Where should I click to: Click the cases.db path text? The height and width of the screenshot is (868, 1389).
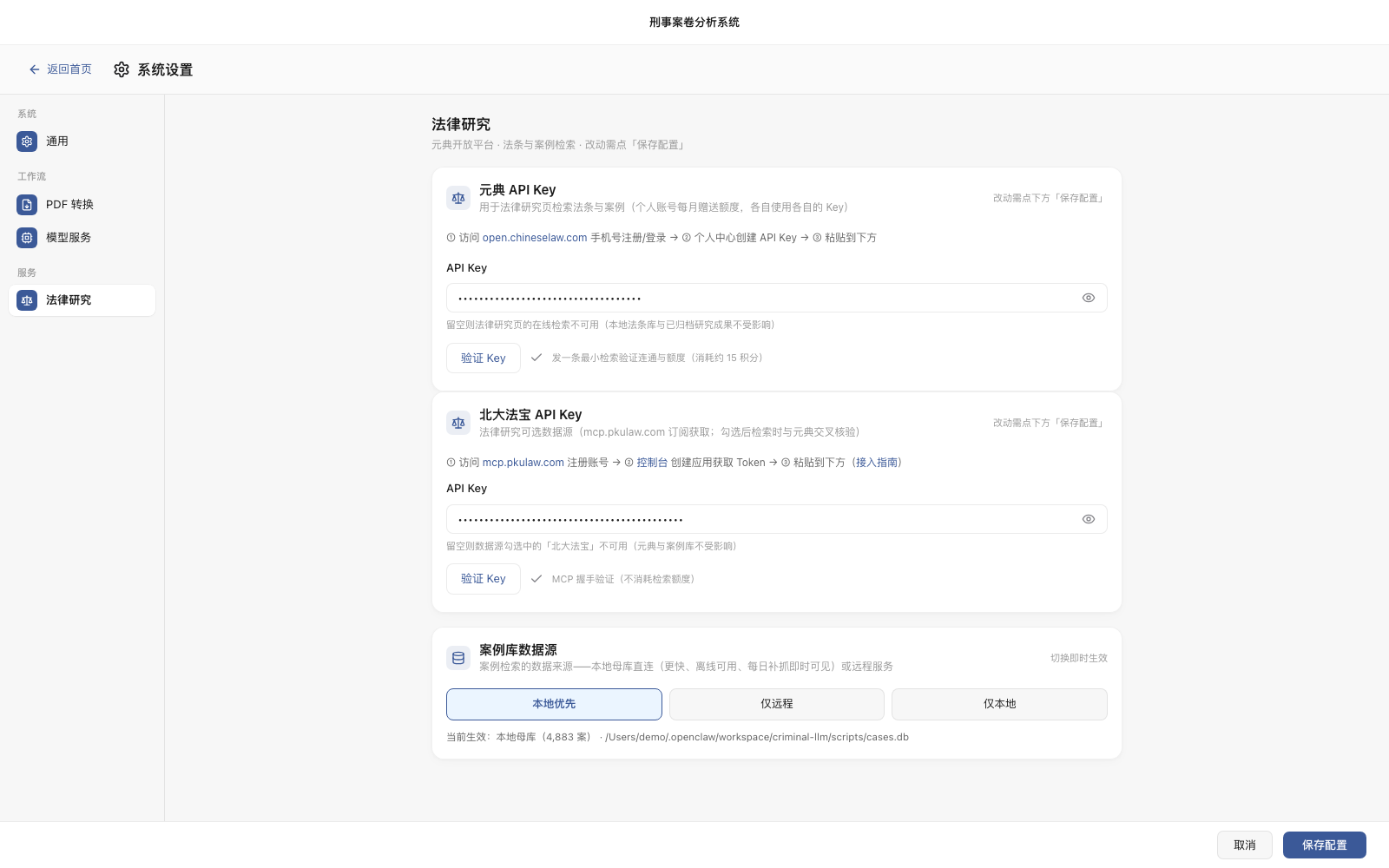[757, 737]
